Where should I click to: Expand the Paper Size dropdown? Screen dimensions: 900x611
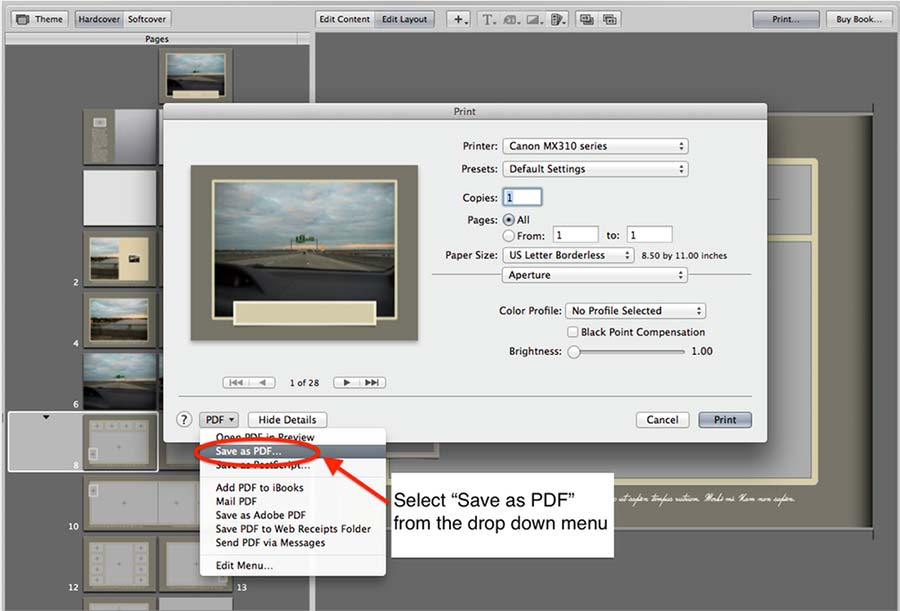569,255
